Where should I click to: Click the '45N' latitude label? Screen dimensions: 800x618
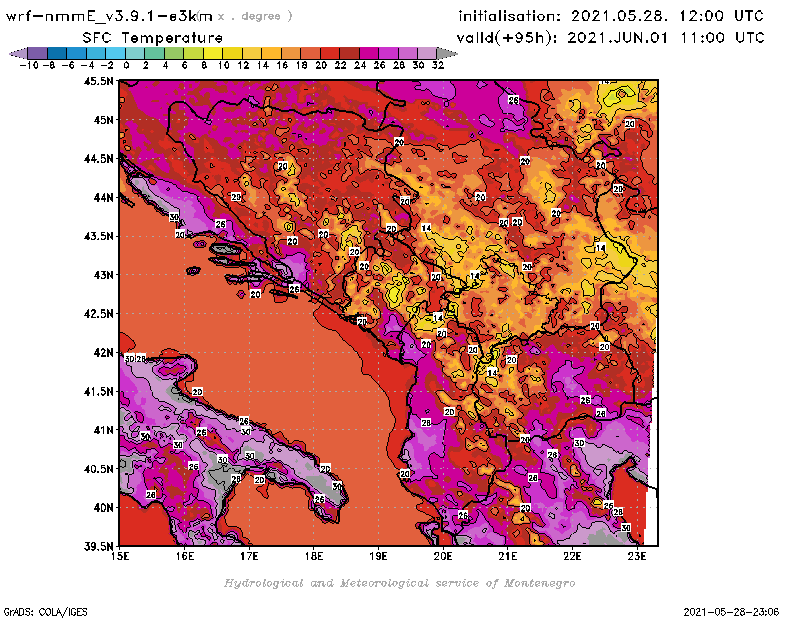click(103, 119)
